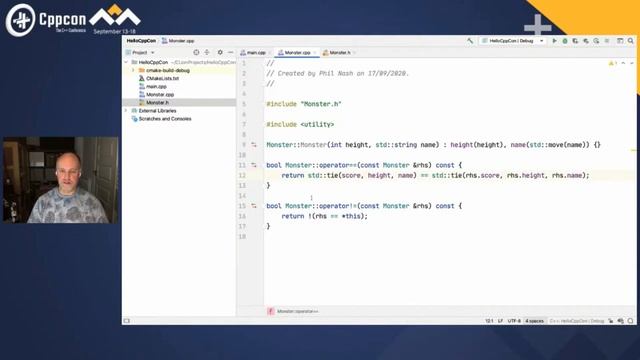Click gutter navigation icon on line 9
Viewport: 640px width, 360px height.
pos(254,145)
